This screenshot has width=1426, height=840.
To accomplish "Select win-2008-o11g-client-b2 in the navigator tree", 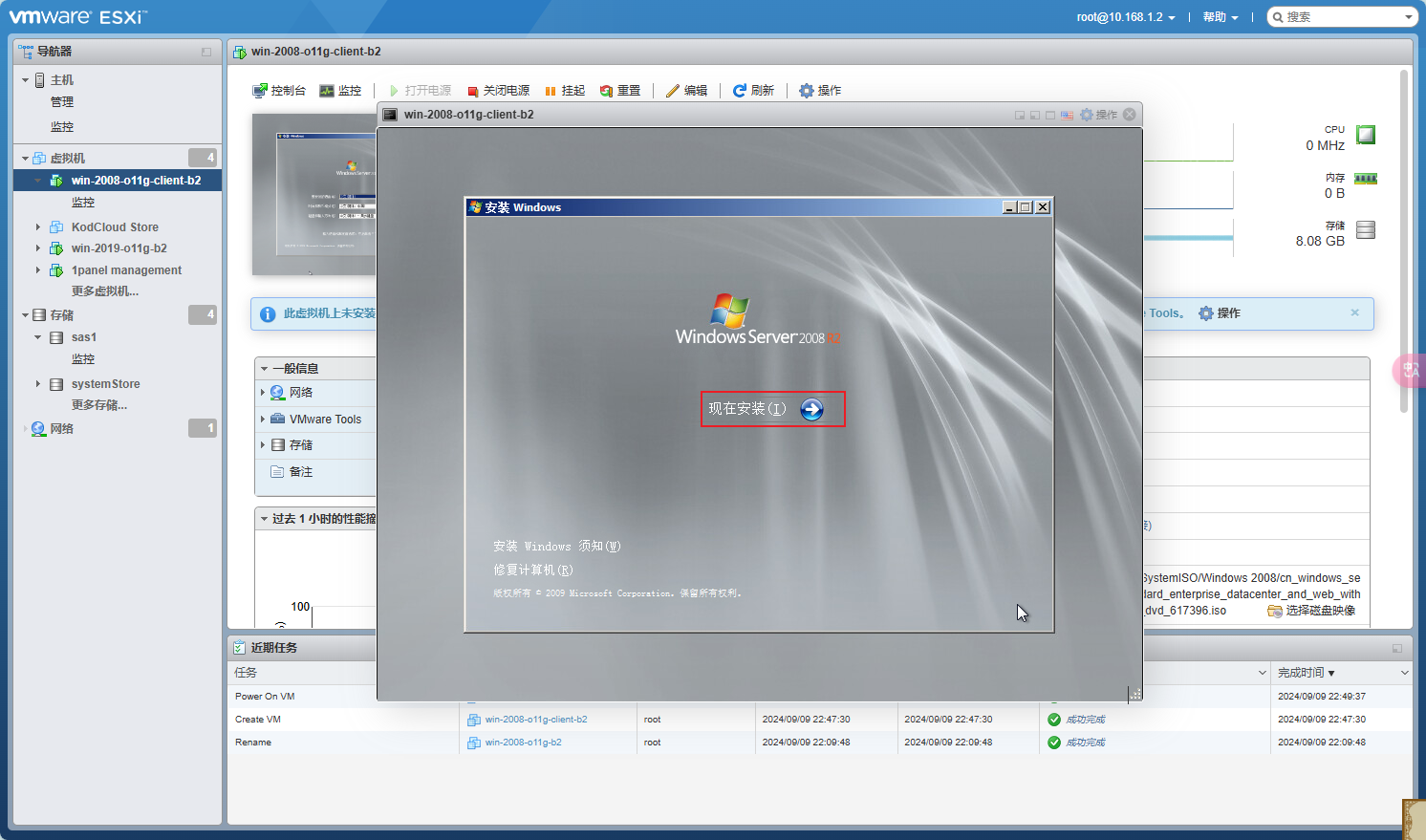I will click(x=136, y=181).
